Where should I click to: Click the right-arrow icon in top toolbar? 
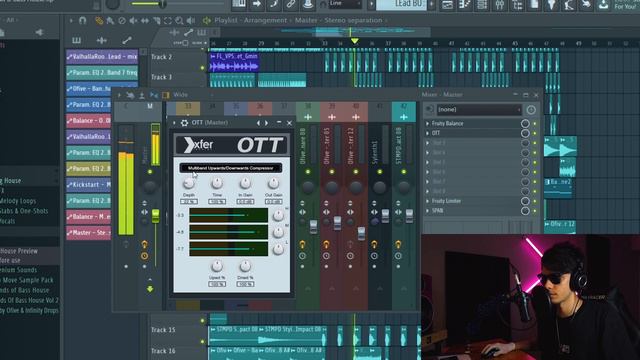[x=256, y=4]
